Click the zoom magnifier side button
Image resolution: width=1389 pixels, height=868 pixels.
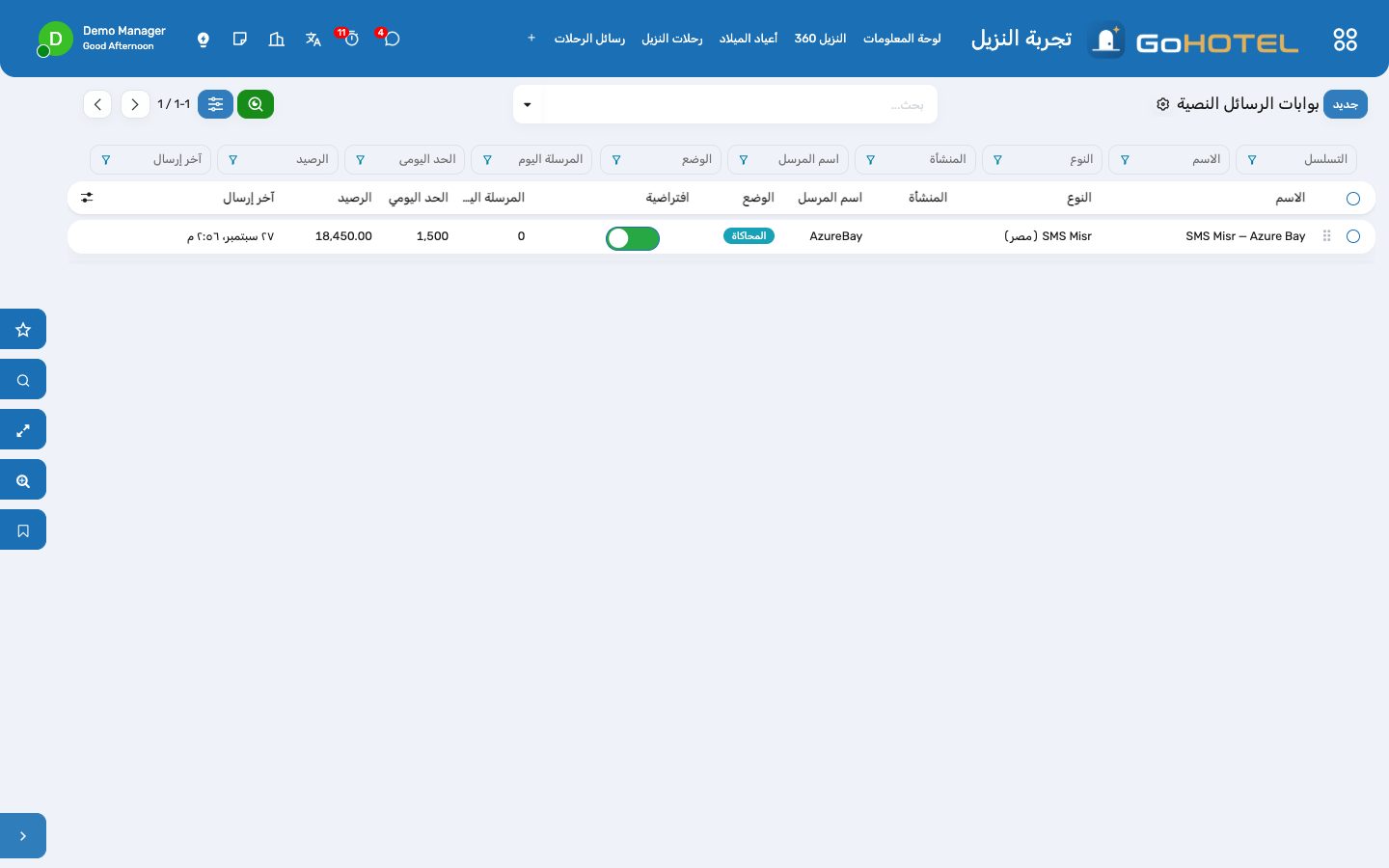(23, 479)
